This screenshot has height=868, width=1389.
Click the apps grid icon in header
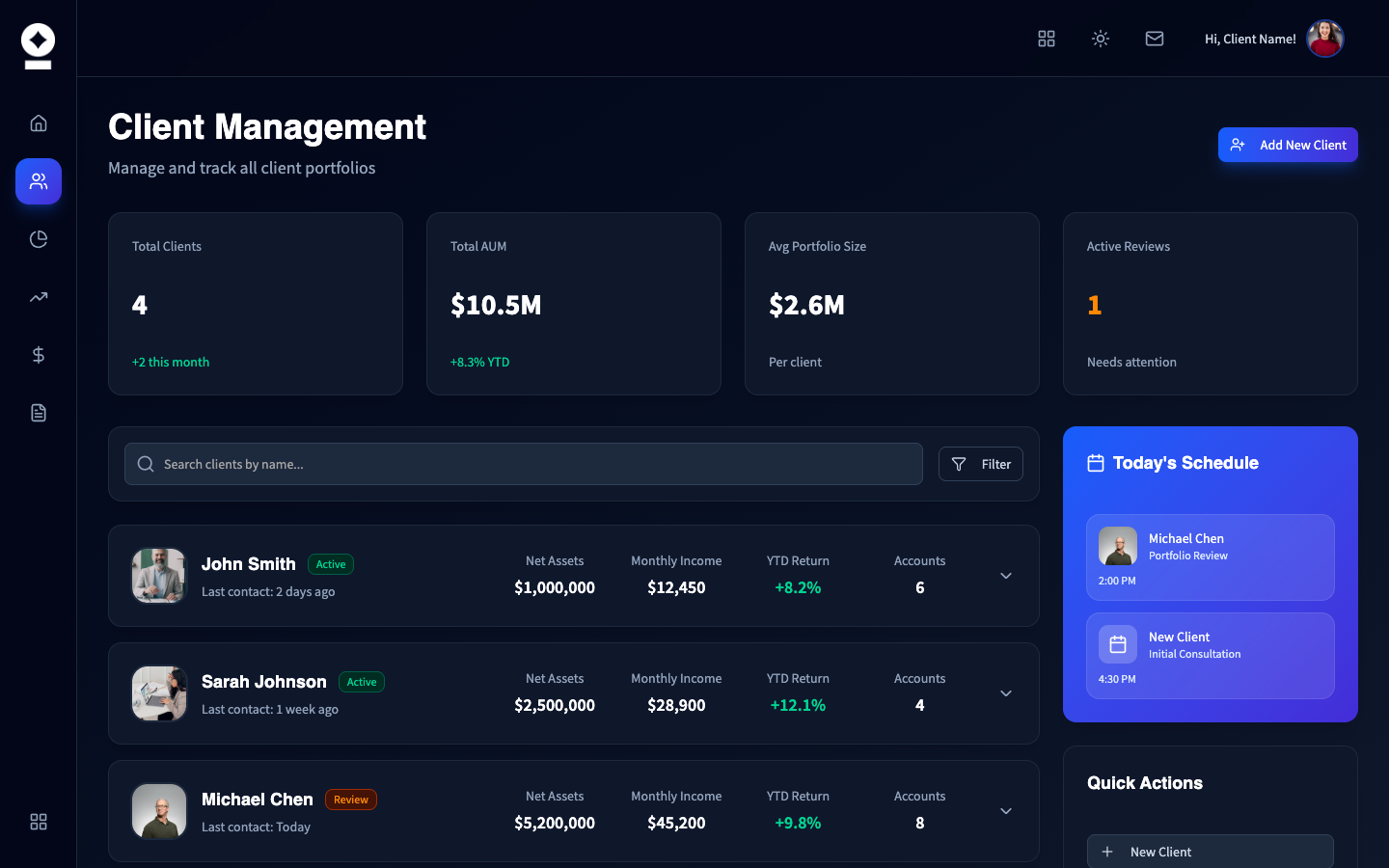click(x=1047, y=39)
